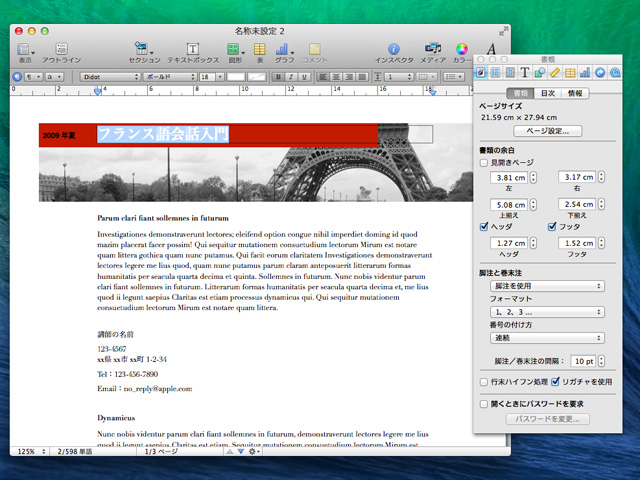Select the link inspector arrow icon
The height and width of the screenshot is (480, 640).
(600, 73)
